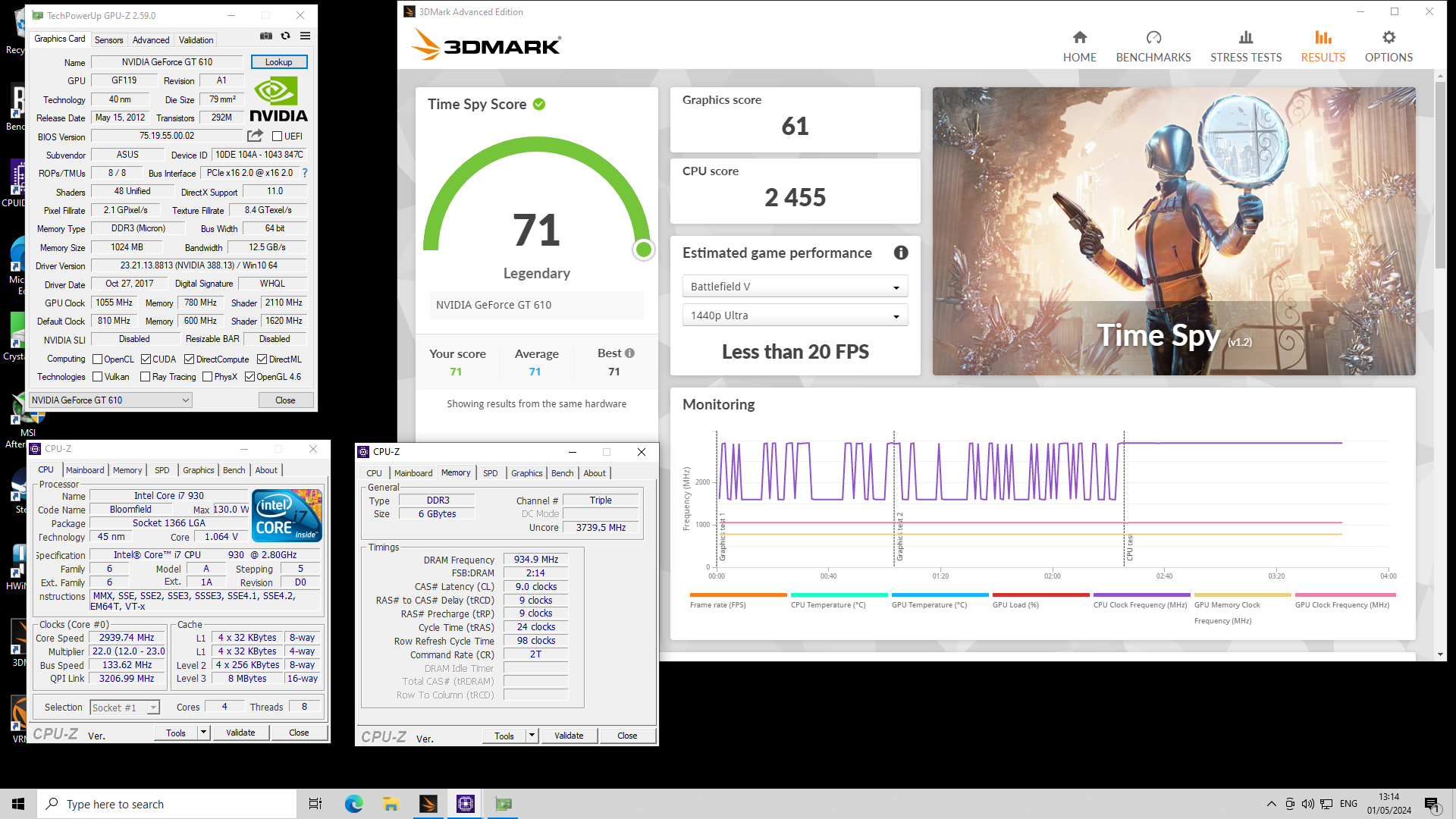Click the Frame rate (FPS) orange legend swatch
Viewport: 1456px width, 819px height.
[738, 595]
